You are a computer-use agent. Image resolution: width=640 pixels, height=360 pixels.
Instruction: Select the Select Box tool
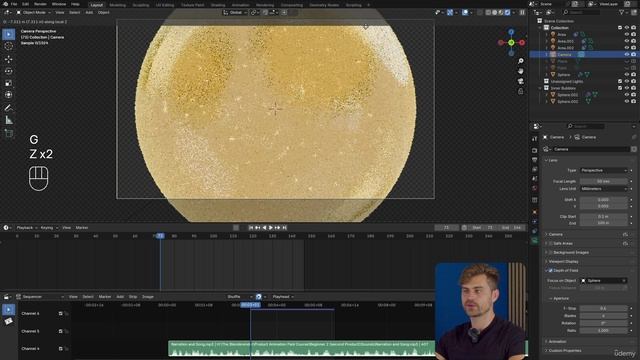[9, 34]
